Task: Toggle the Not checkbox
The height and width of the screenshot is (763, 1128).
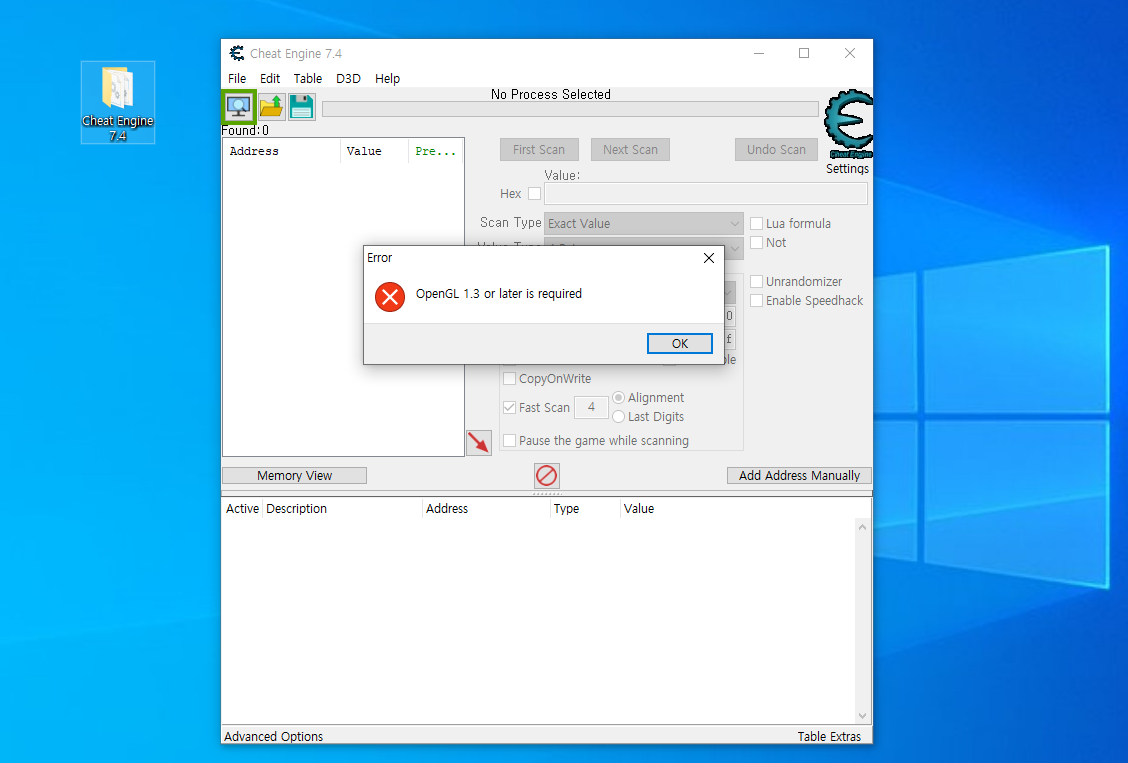Action: click(x=756, y=242)
